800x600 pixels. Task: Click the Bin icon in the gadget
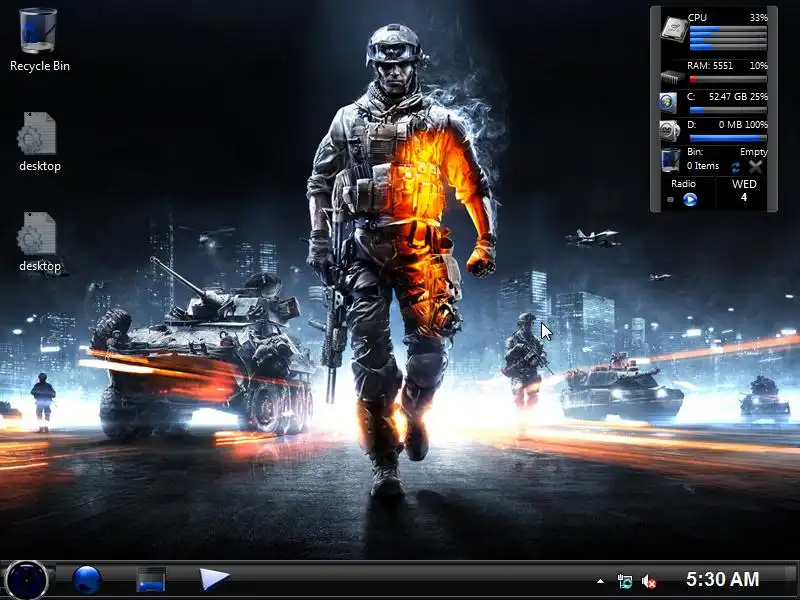coord(670,160)
